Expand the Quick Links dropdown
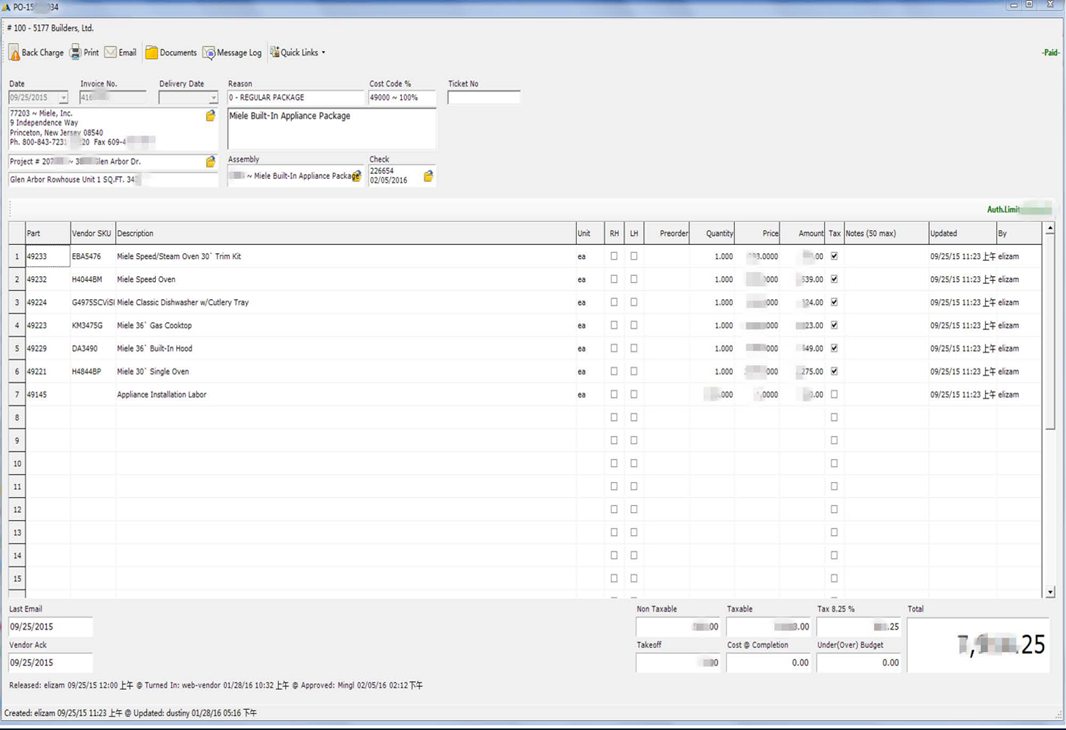1066x730 pixels. coord(299,53)
